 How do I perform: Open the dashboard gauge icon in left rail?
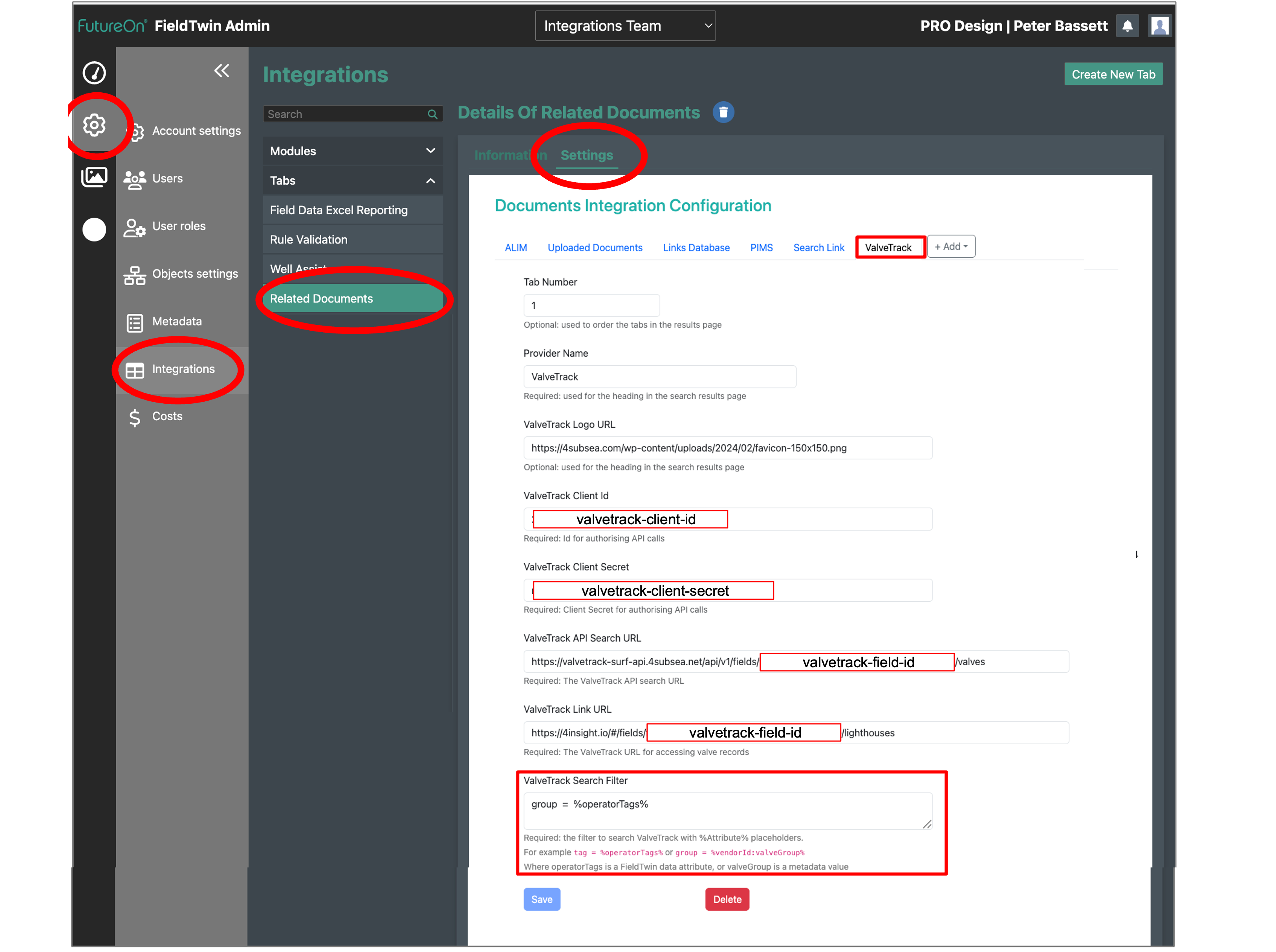[94, 73]
